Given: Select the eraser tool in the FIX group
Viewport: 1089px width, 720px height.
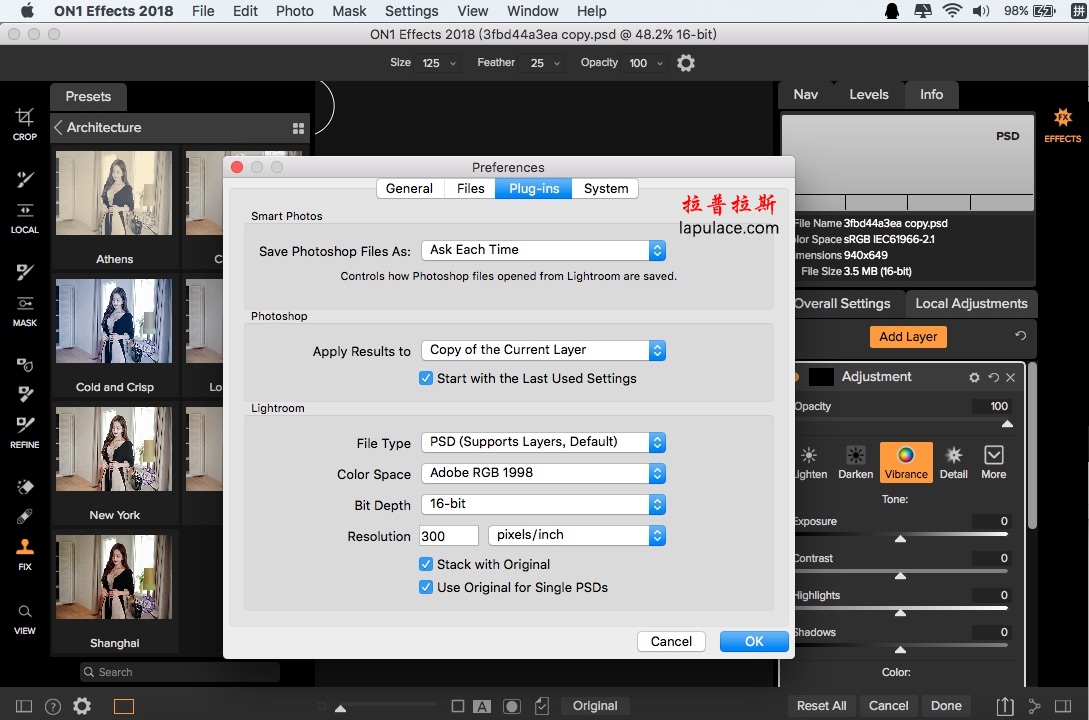Looking at the screenshot, I should (24, 487).
